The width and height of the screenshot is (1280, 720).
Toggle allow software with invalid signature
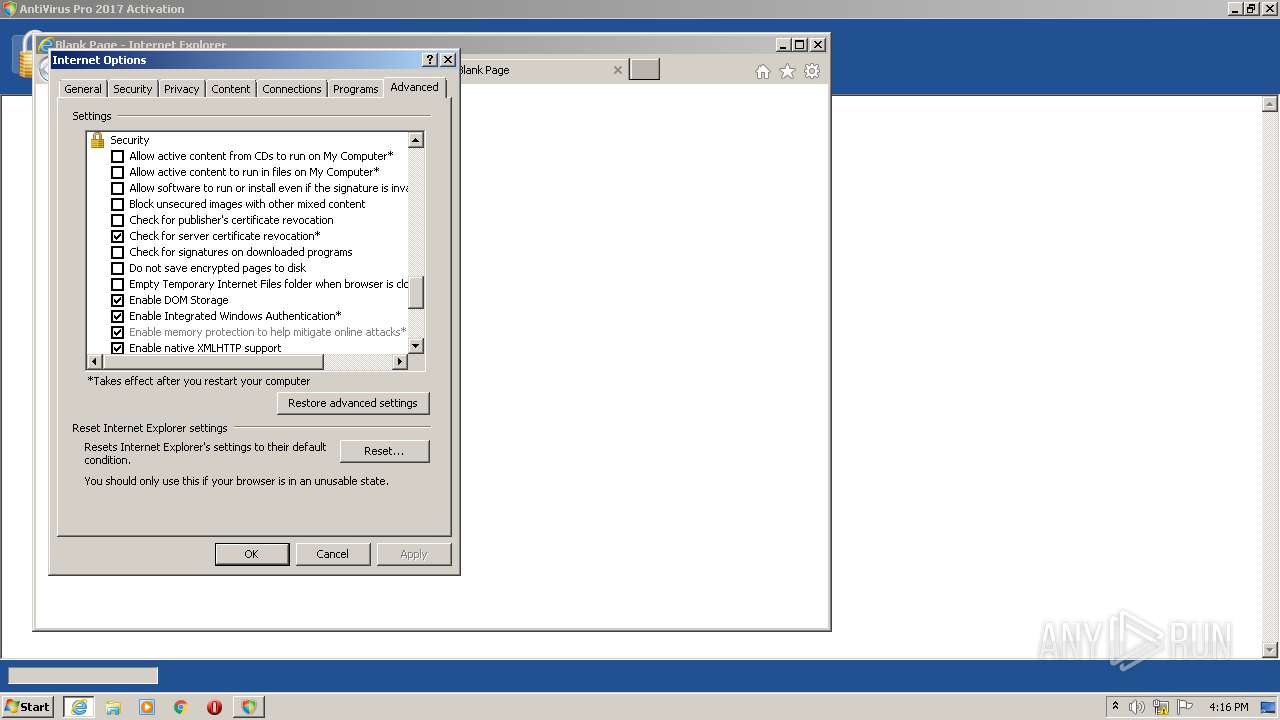(x=117, y=188)
